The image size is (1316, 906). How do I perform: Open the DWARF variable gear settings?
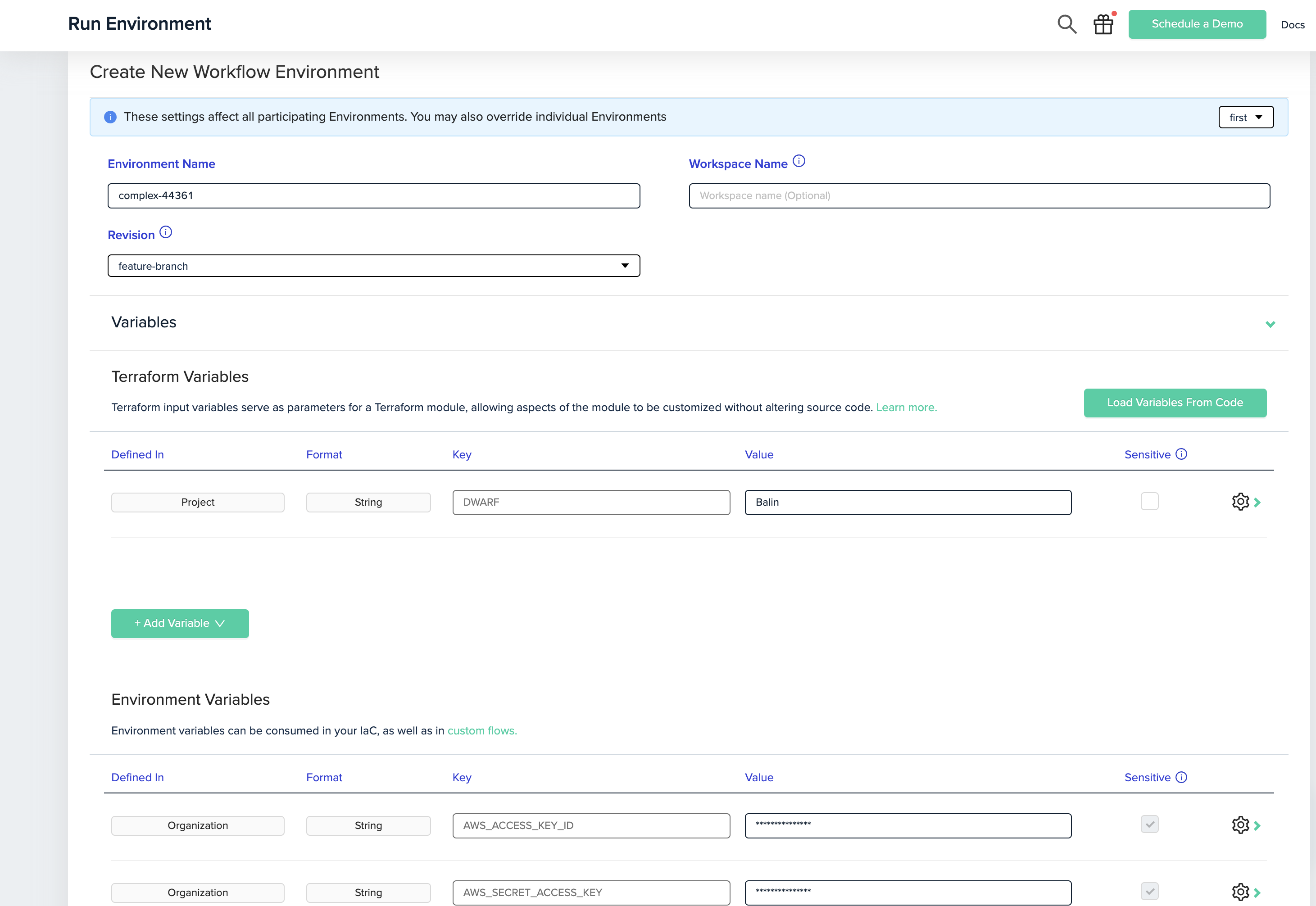pyautogui.click(x=1240, y=502)
